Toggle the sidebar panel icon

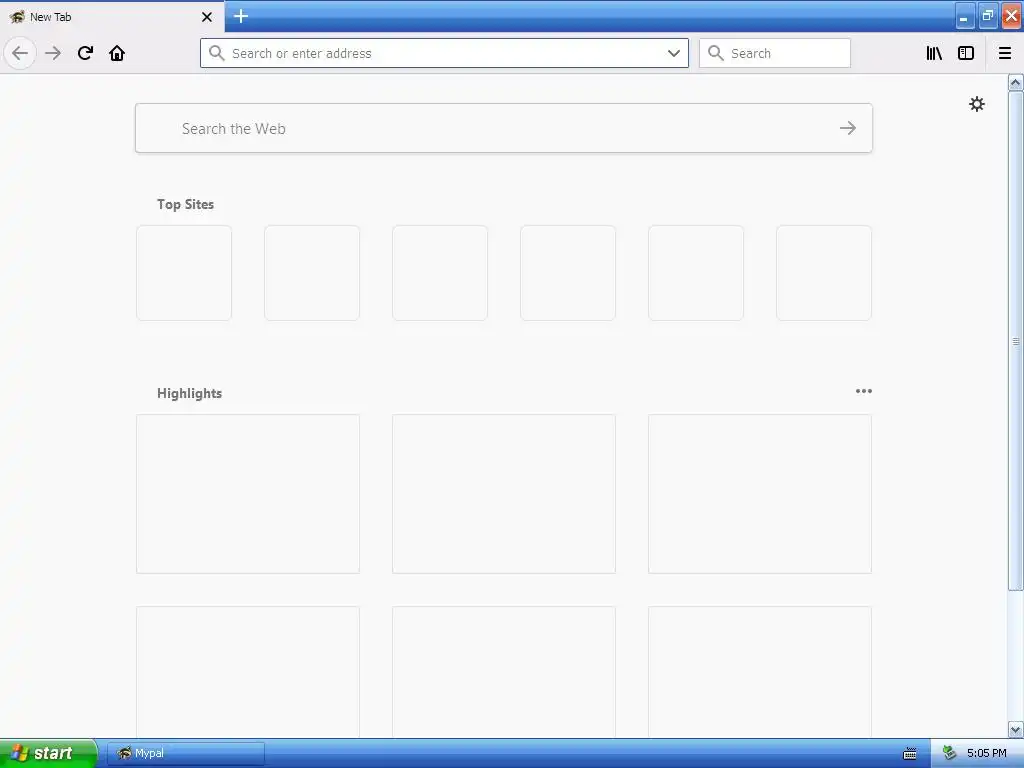(966, 53)
